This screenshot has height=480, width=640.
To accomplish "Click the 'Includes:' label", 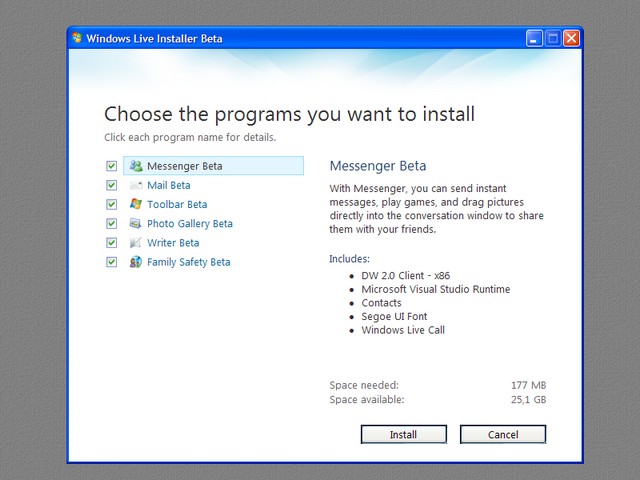I will point(349,259).
